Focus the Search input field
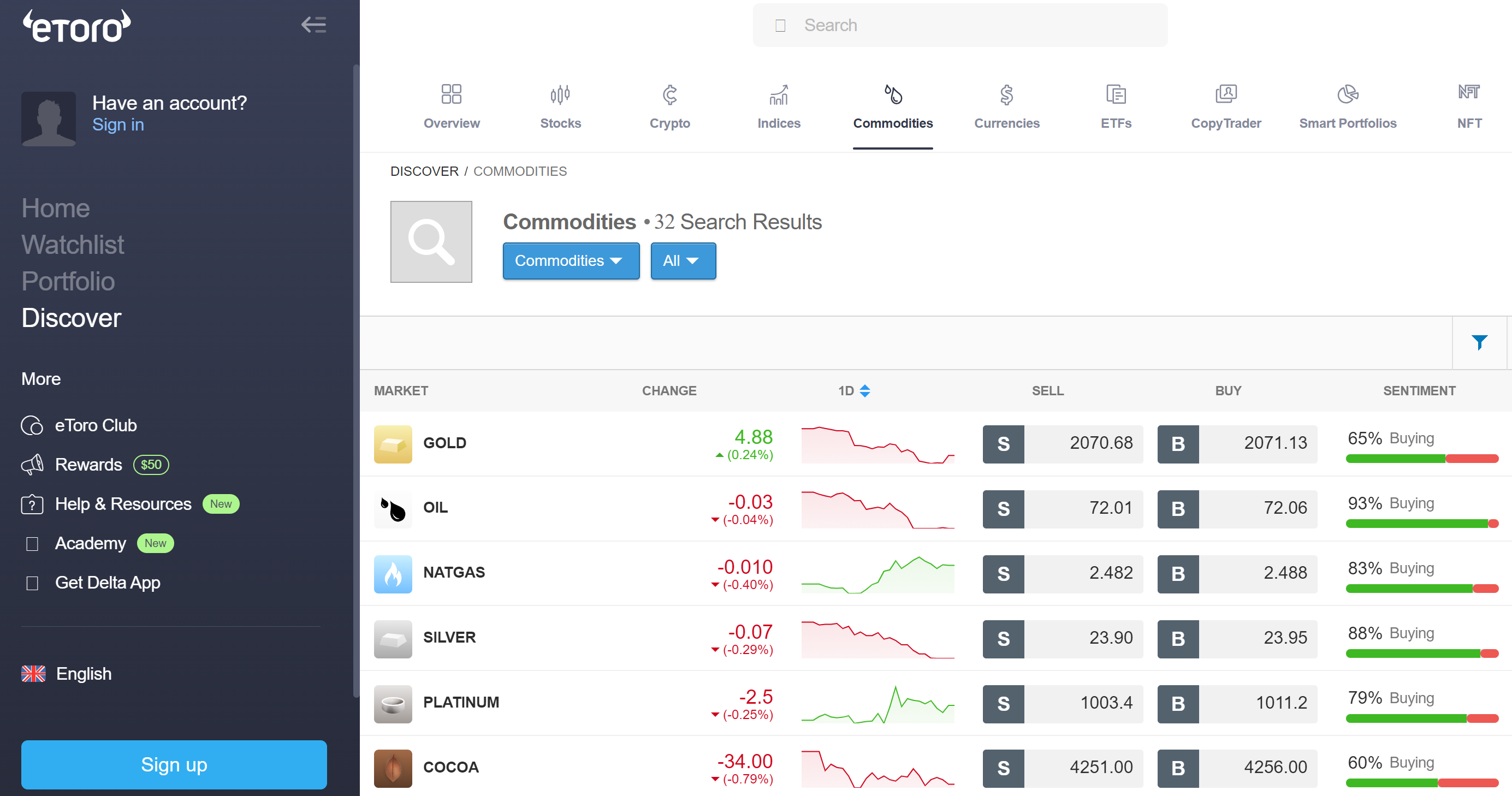Viewport: 1512px width, 796px height. click(x=960, y=25)
